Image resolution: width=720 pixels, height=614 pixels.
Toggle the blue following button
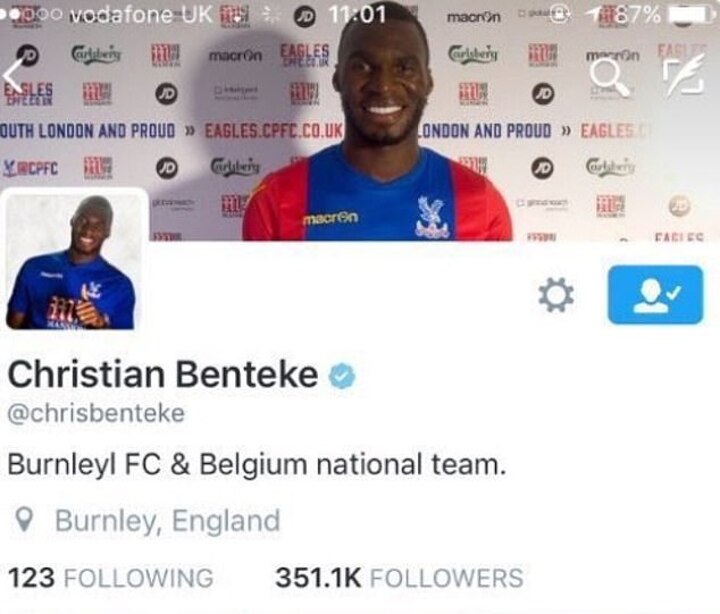(x=655, y=294)
